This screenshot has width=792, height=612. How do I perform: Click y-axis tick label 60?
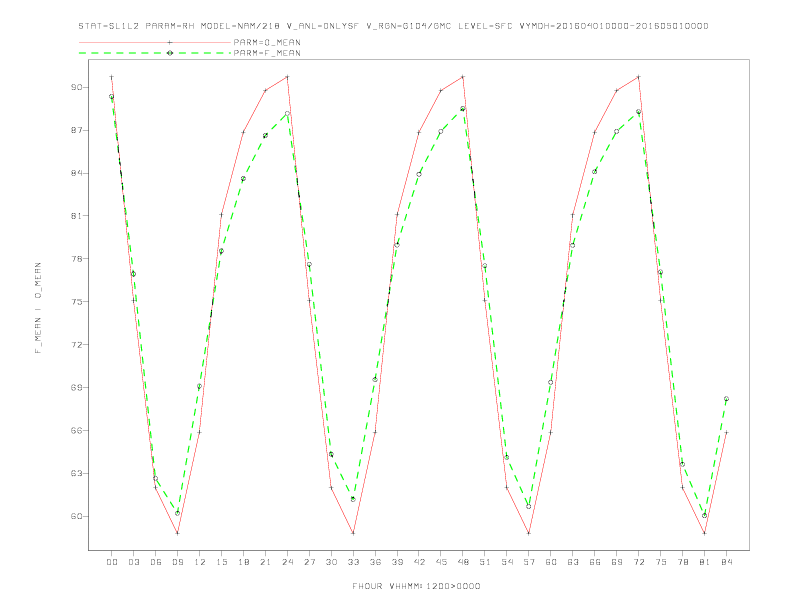click(x=77, y=517)
